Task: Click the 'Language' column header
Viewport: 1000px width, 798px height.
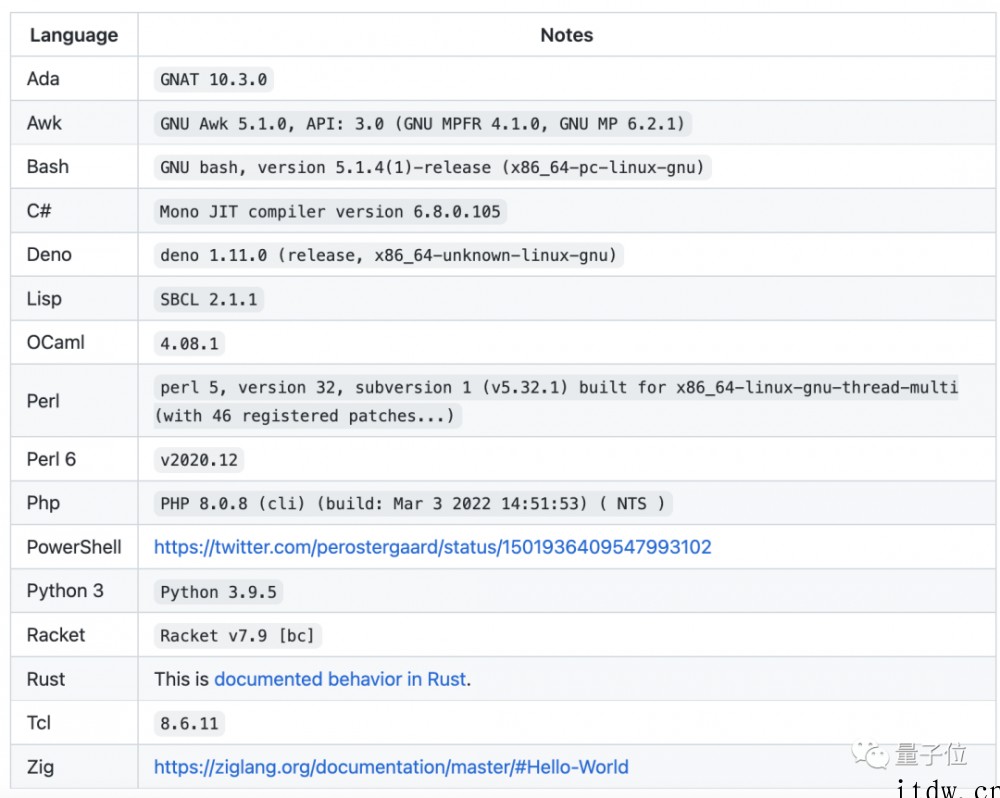Action: 74,35
